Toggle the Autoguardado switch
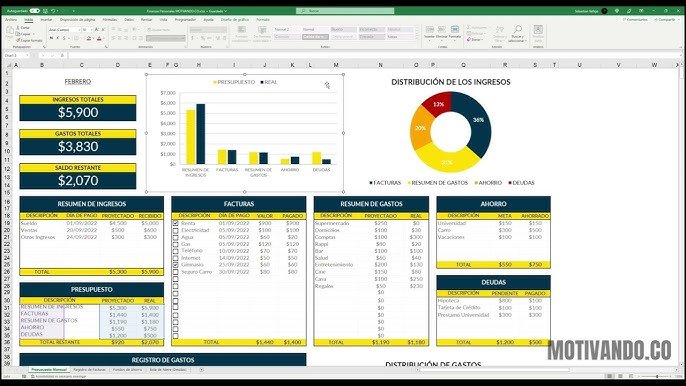Viewport: 686px width, 386px height. pyautogui.click(x=35, y=11)
